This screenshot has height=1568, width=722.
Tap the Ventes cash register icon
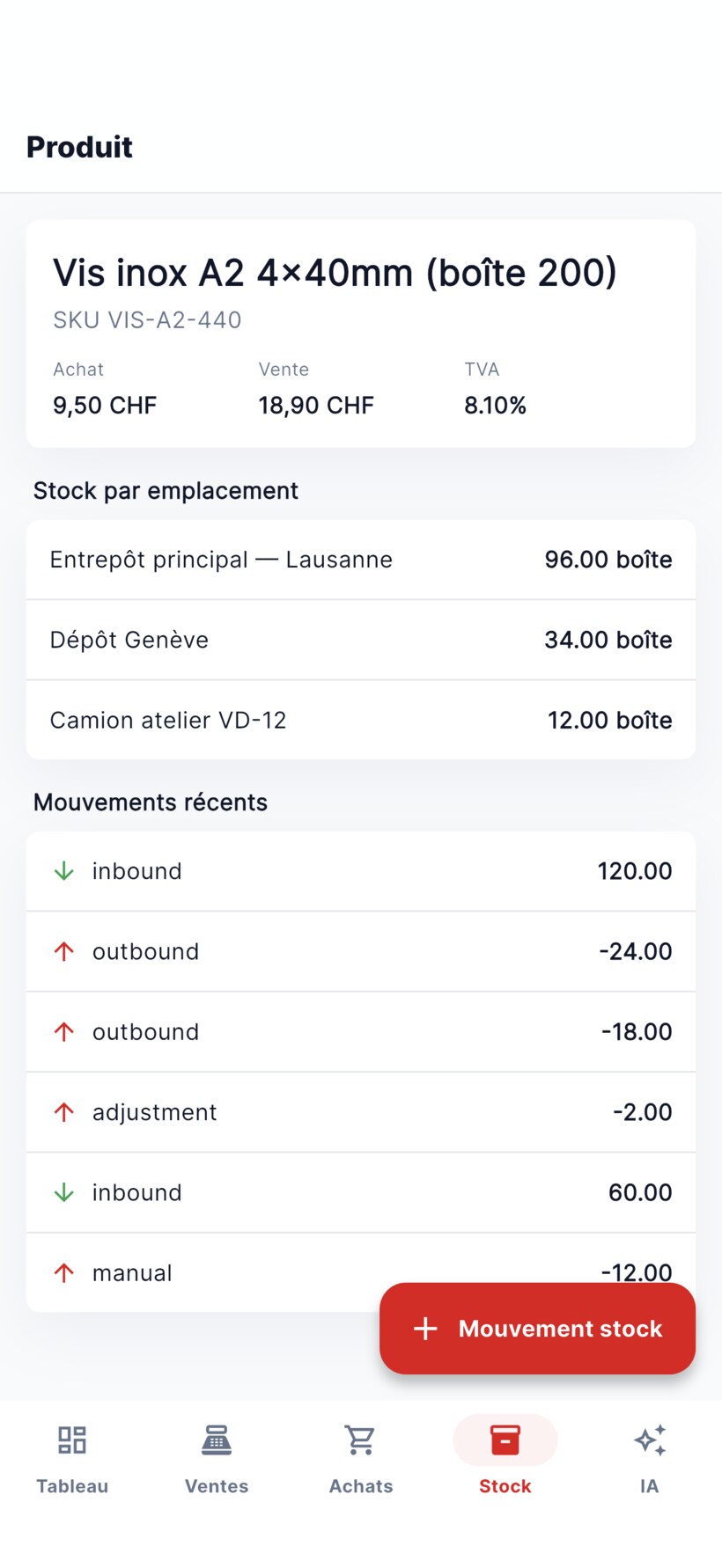[217, 1440]
